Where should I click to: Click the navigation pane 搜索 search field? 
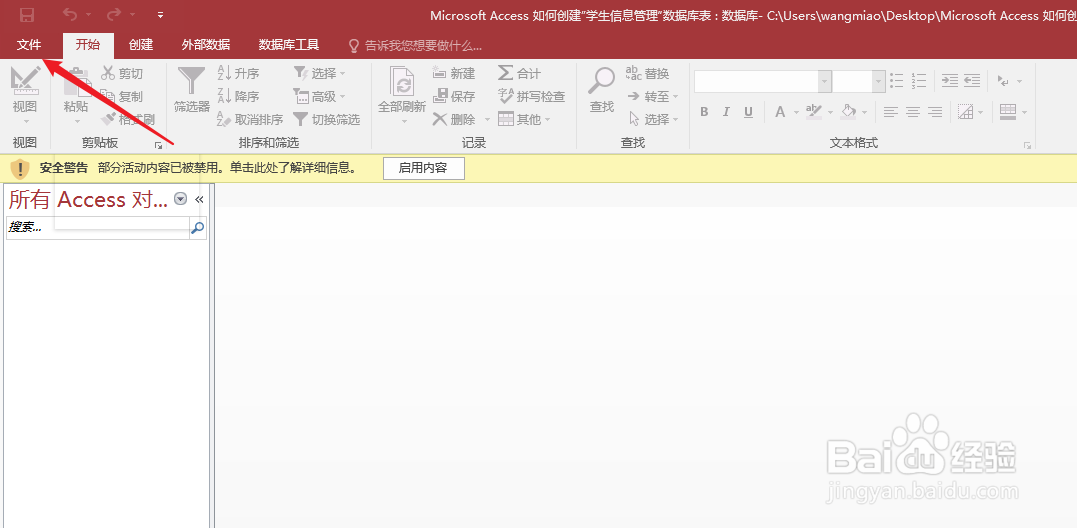click(x=98, y=228)
